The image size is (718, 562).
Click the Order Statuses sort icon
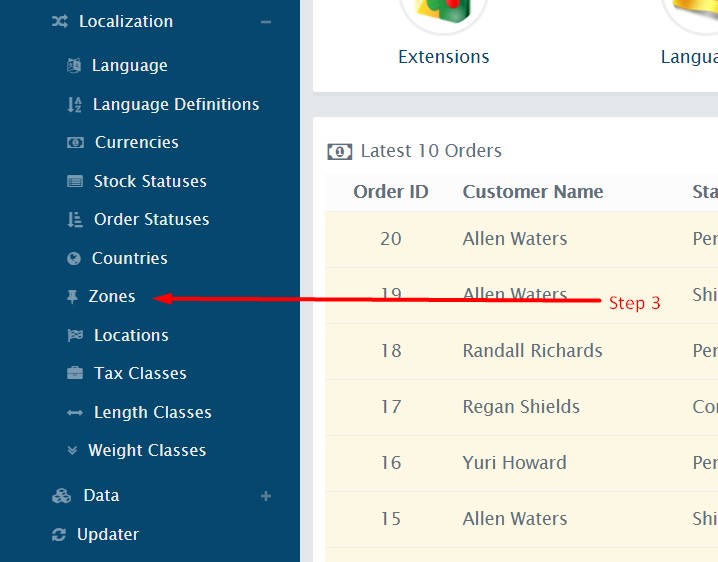75,219
